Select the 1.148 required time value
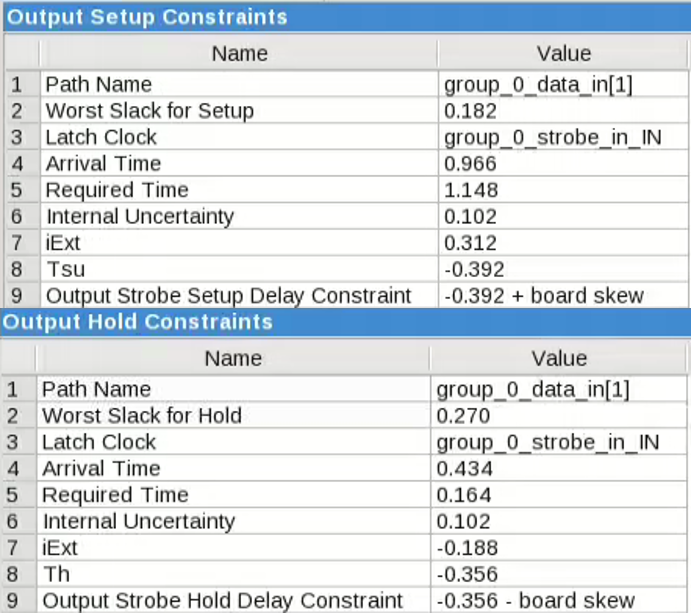The height and width of the screenshot is (613, 691). pyautogui.click(x=469, y=190)
